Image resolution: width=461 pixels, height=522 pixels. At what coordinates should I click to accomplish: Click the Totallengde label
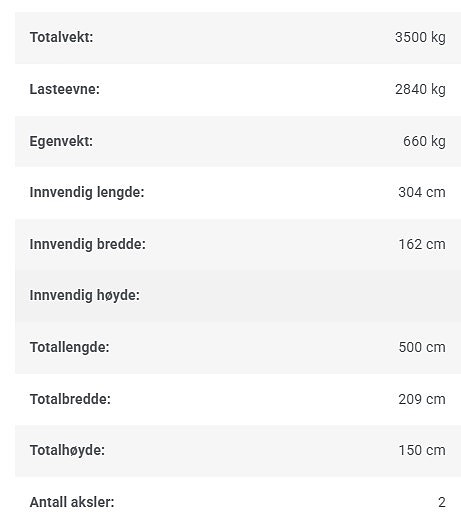(x=70, y=347)
